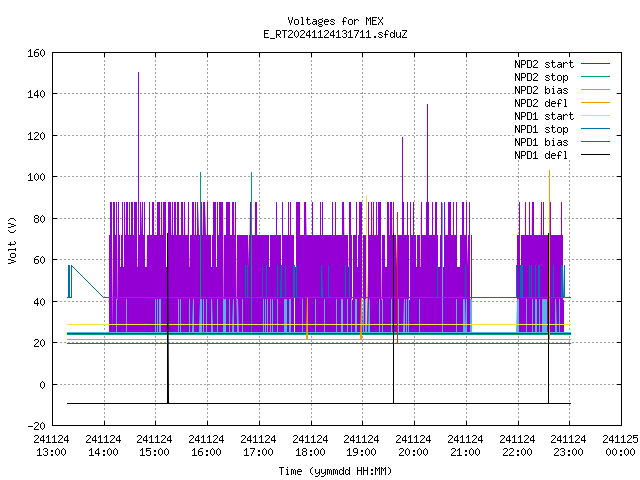Click the 'NPD2 stop' legend label
Image resolution: width=640 pixels, height=480 pixels.
tap(541, 77)
